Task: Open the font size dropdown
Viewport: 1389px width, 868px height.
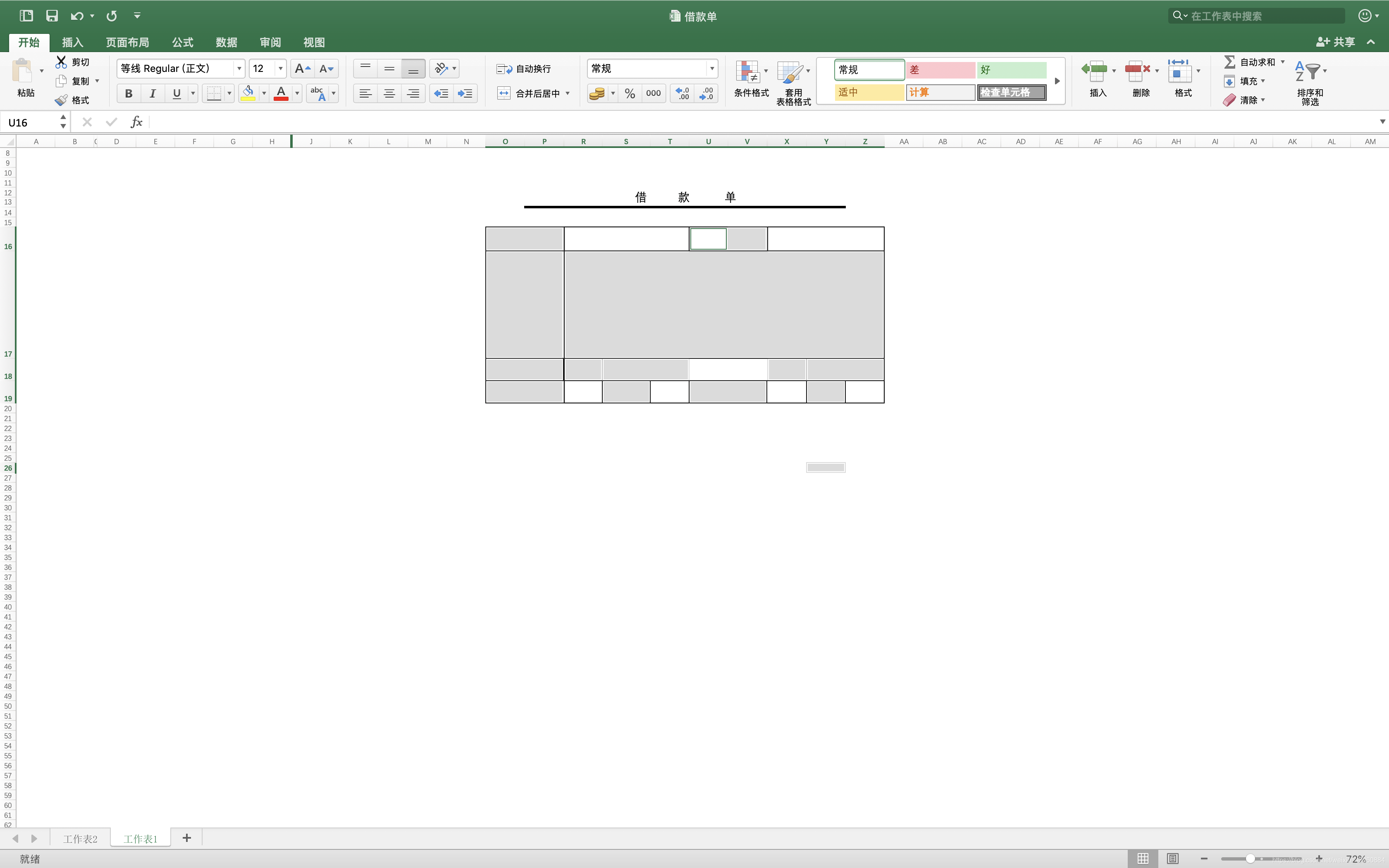Action: coord(280,69)
